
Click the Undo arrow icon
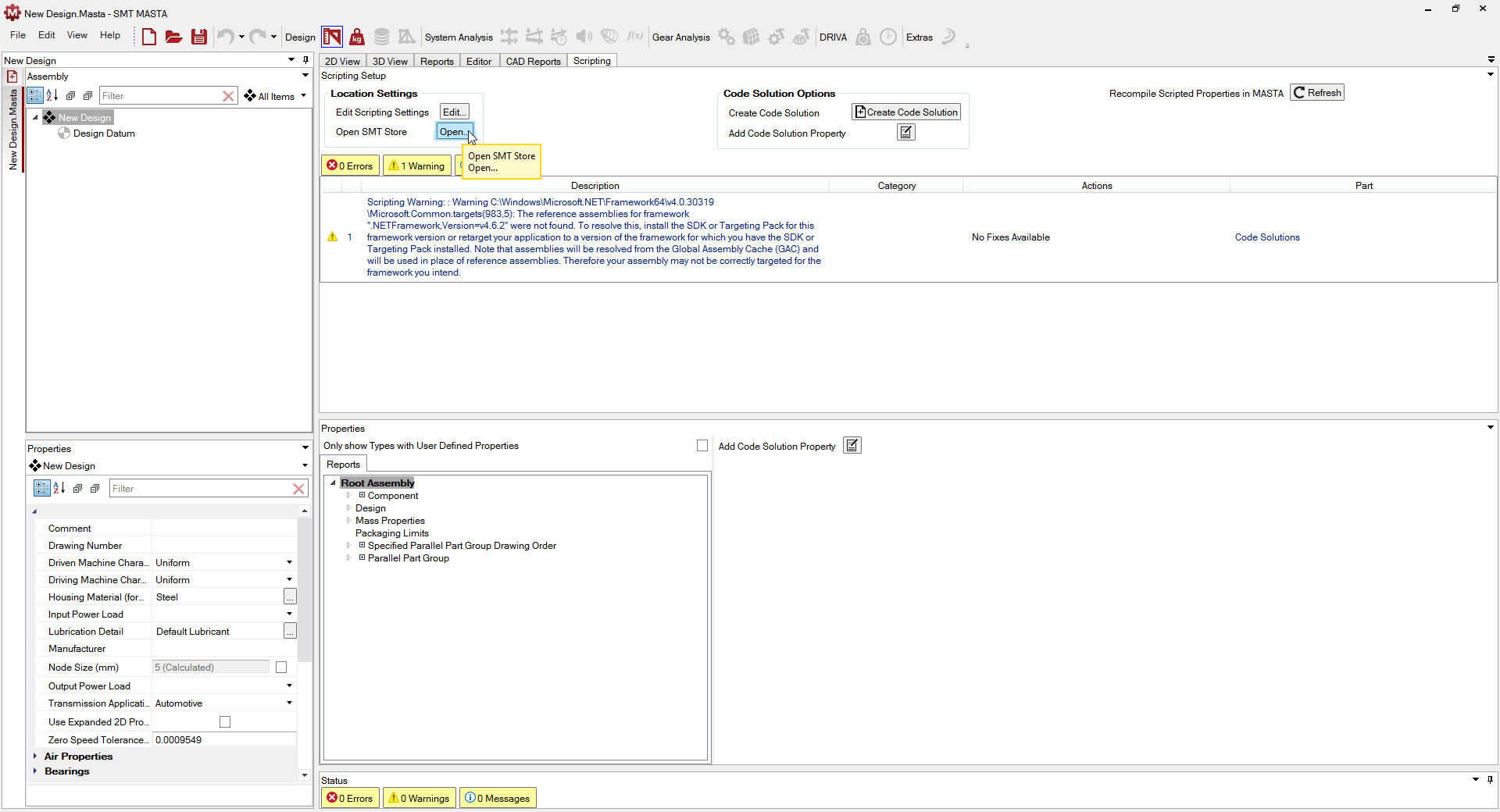pos(225,37)
